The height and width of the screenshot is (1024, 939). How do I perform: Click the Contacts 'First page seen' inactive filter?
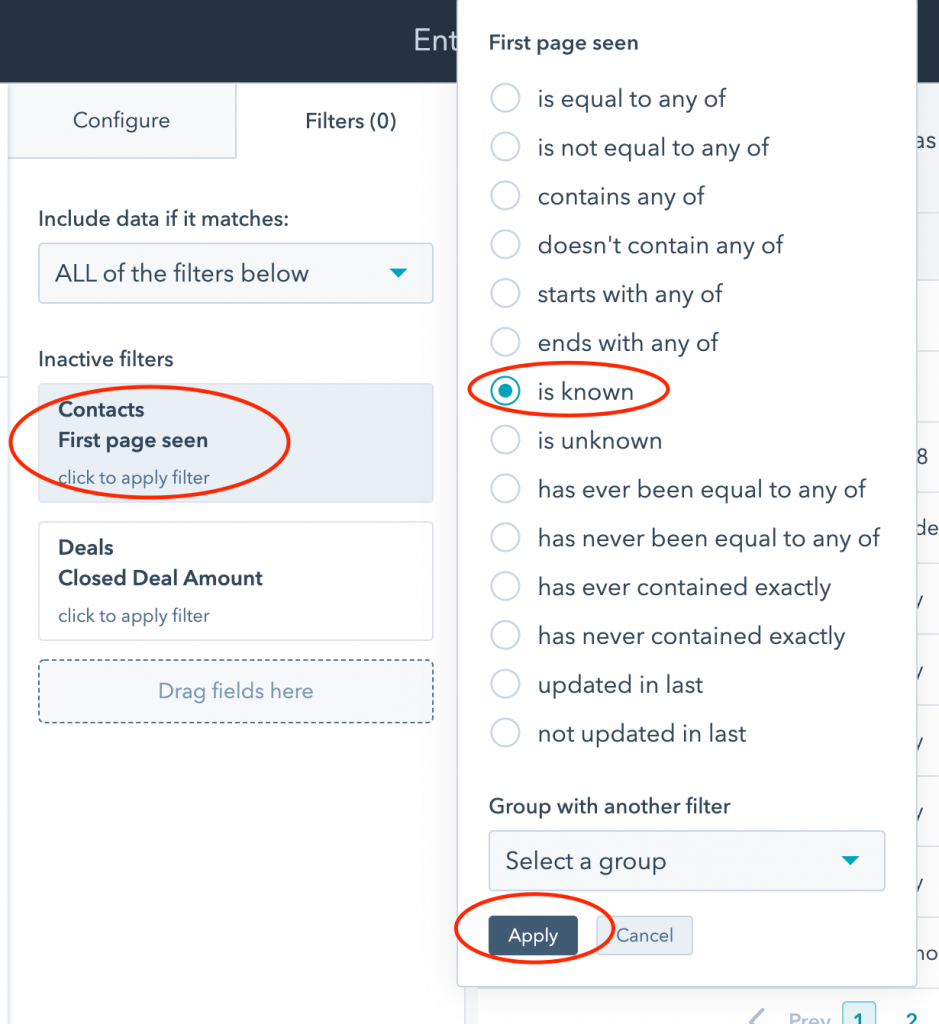(x=235, y=442)
